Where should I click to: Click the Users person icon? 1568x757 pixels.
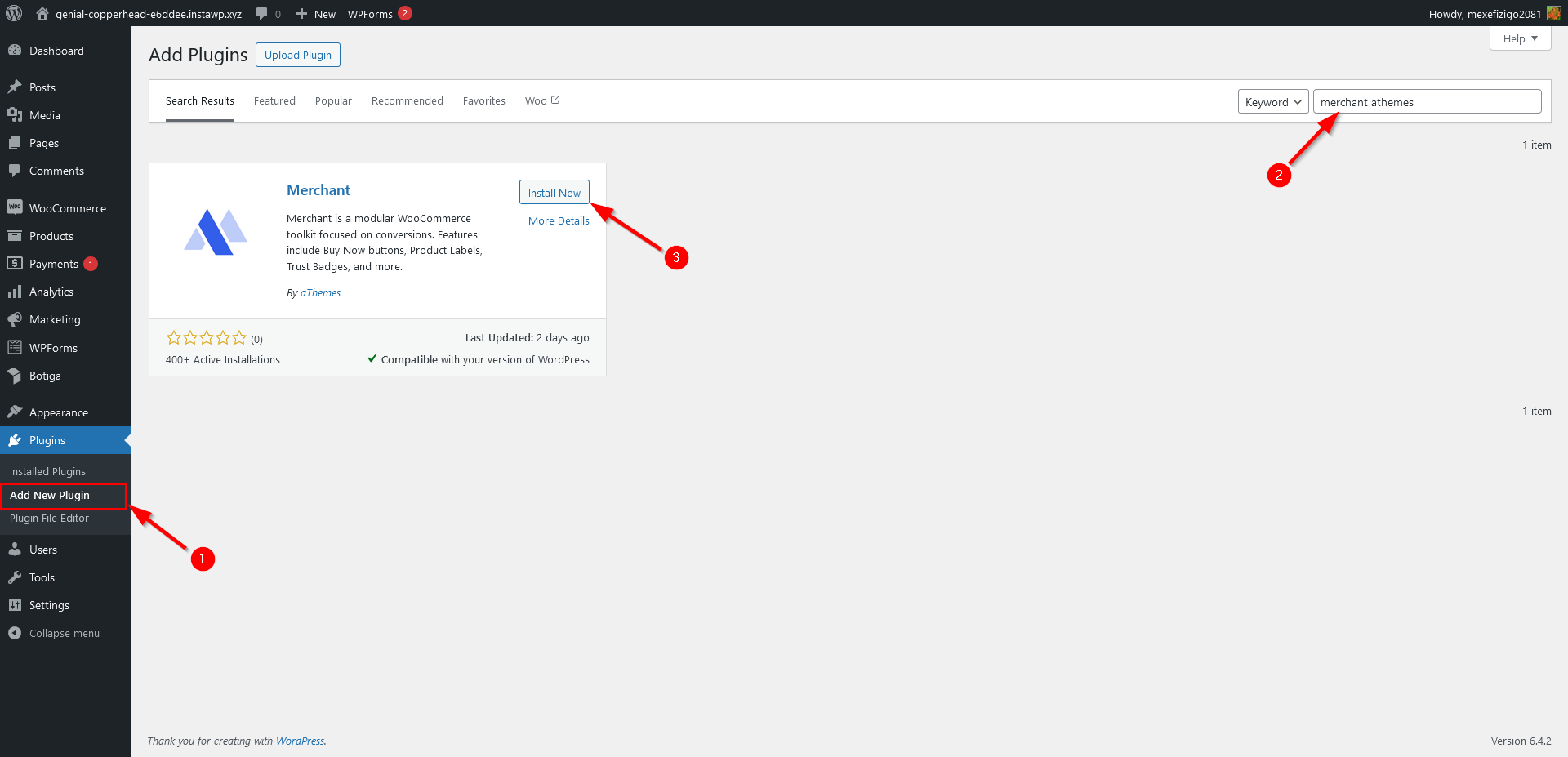click(15, 549)
